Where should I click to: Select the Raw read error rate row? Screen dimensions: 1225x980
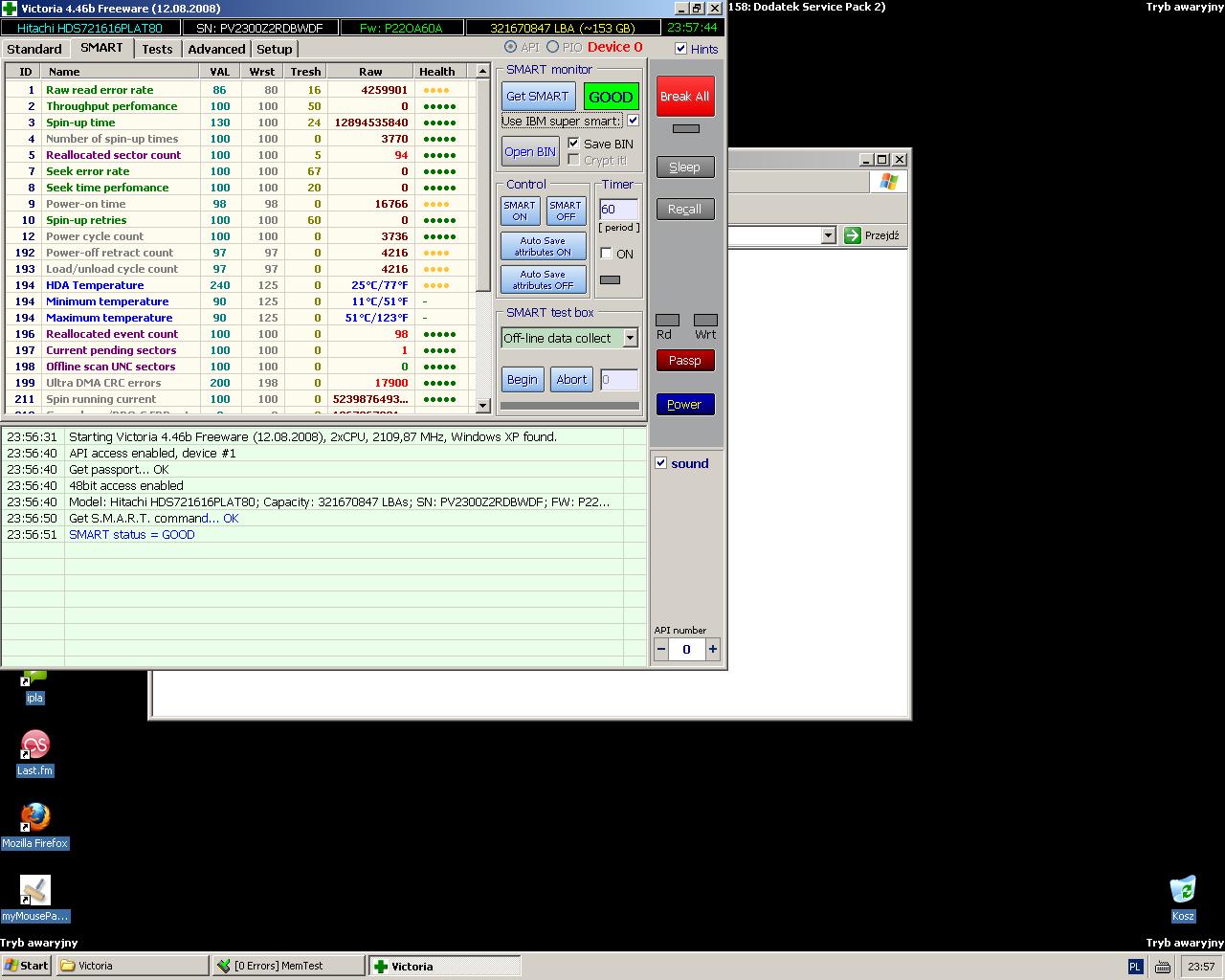coord(239,90)
